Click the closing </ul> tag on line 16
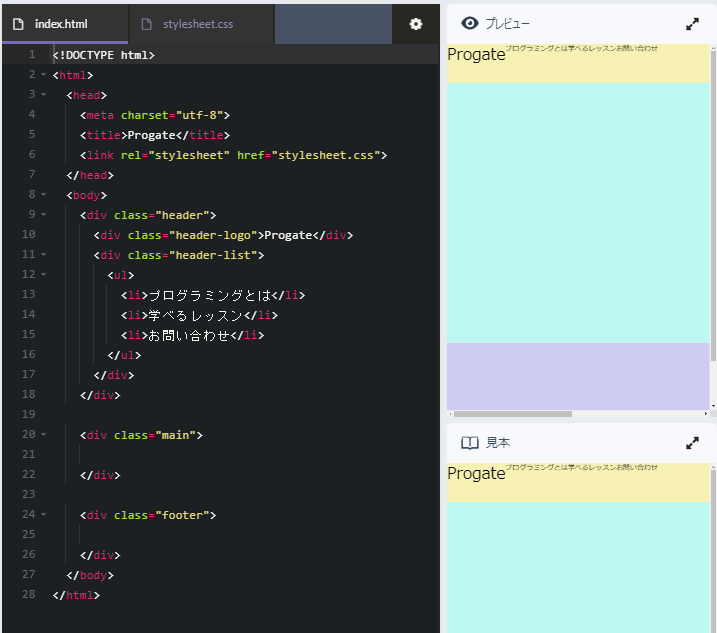717x633 pixels. [124, 355]
